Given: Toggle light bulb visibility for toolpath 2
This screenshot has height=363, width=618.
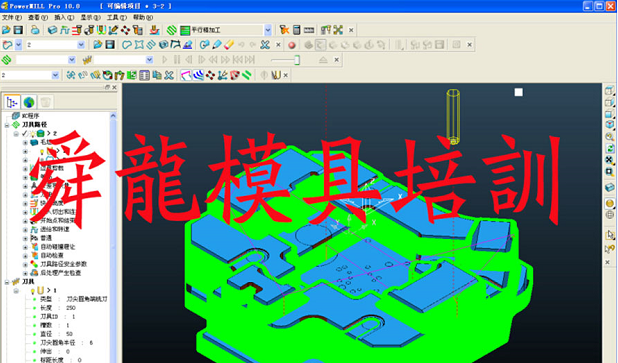Looking at the screenshot, I should (x=33, y=134).
